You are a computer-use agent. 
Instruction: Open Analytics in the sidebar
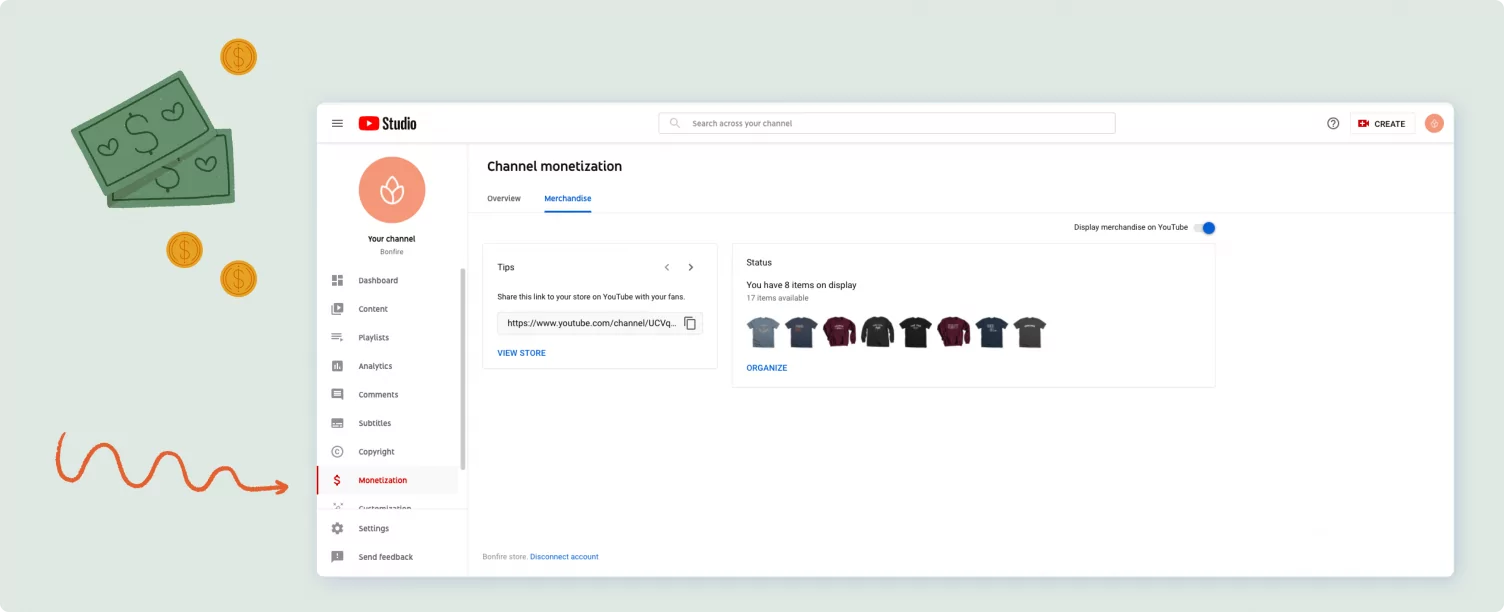click(375, 366)
